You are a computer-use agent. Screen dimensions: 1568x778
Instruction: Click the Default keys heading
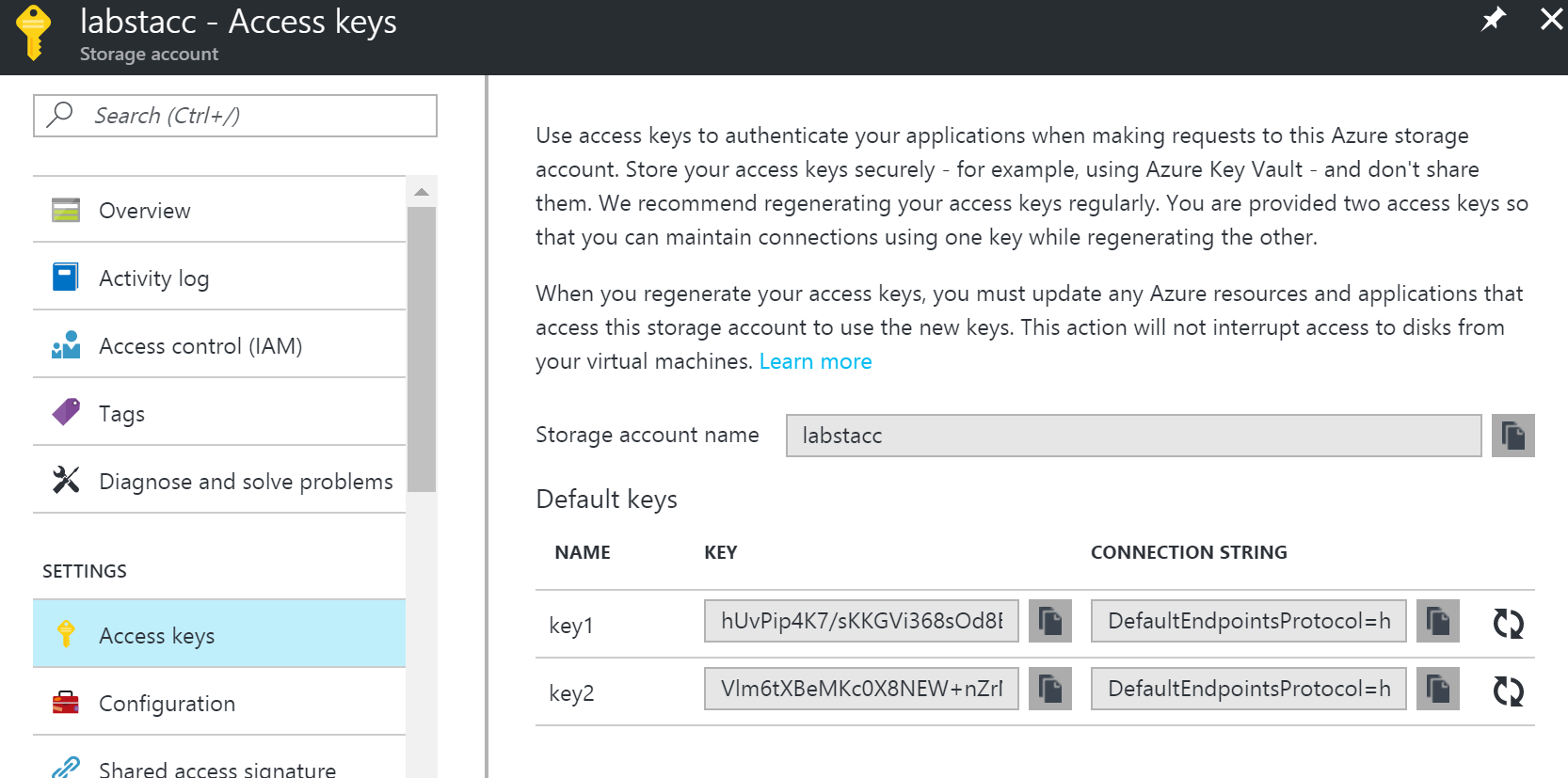[606, 500]
